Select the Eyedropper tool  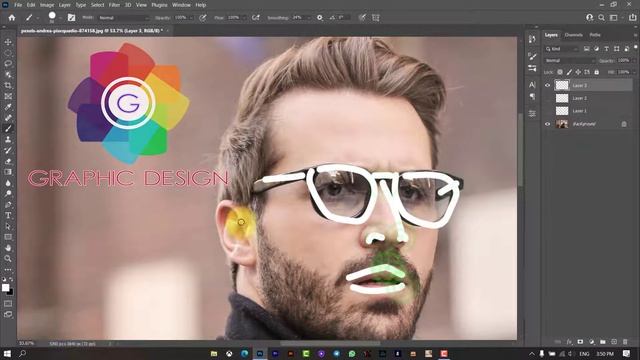pyautogui.click(x=8, y=107)
